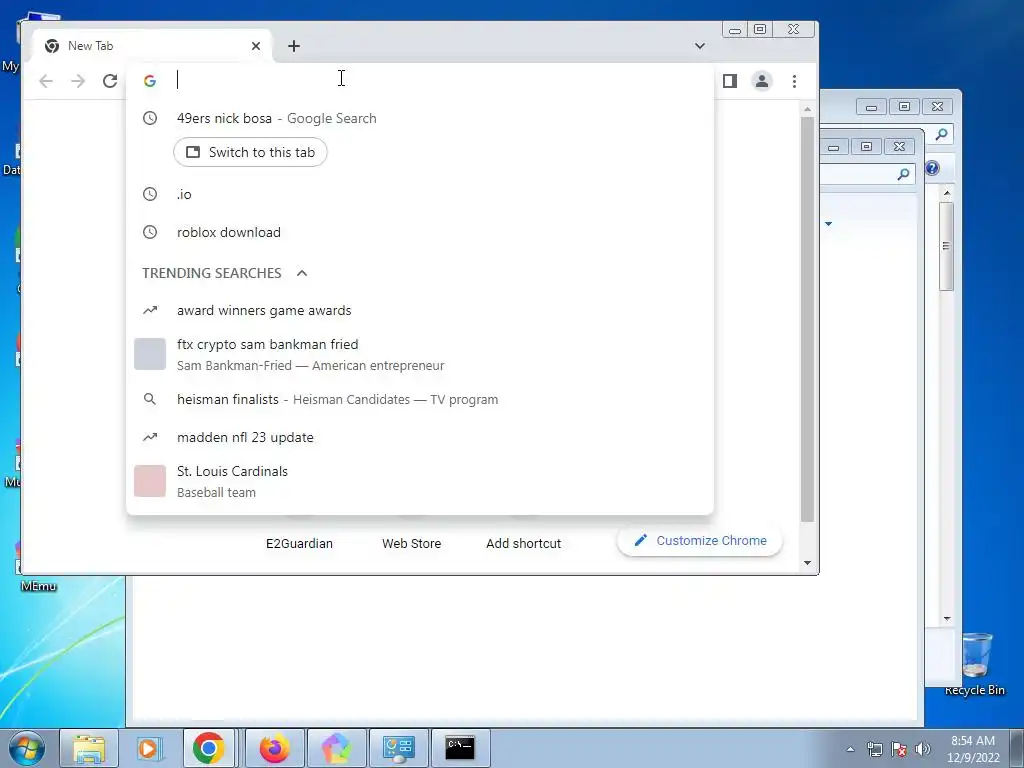Click the scroll down arrow in Chrome
The width and height of the screenshot is (1024, 768).
(808, 563)
